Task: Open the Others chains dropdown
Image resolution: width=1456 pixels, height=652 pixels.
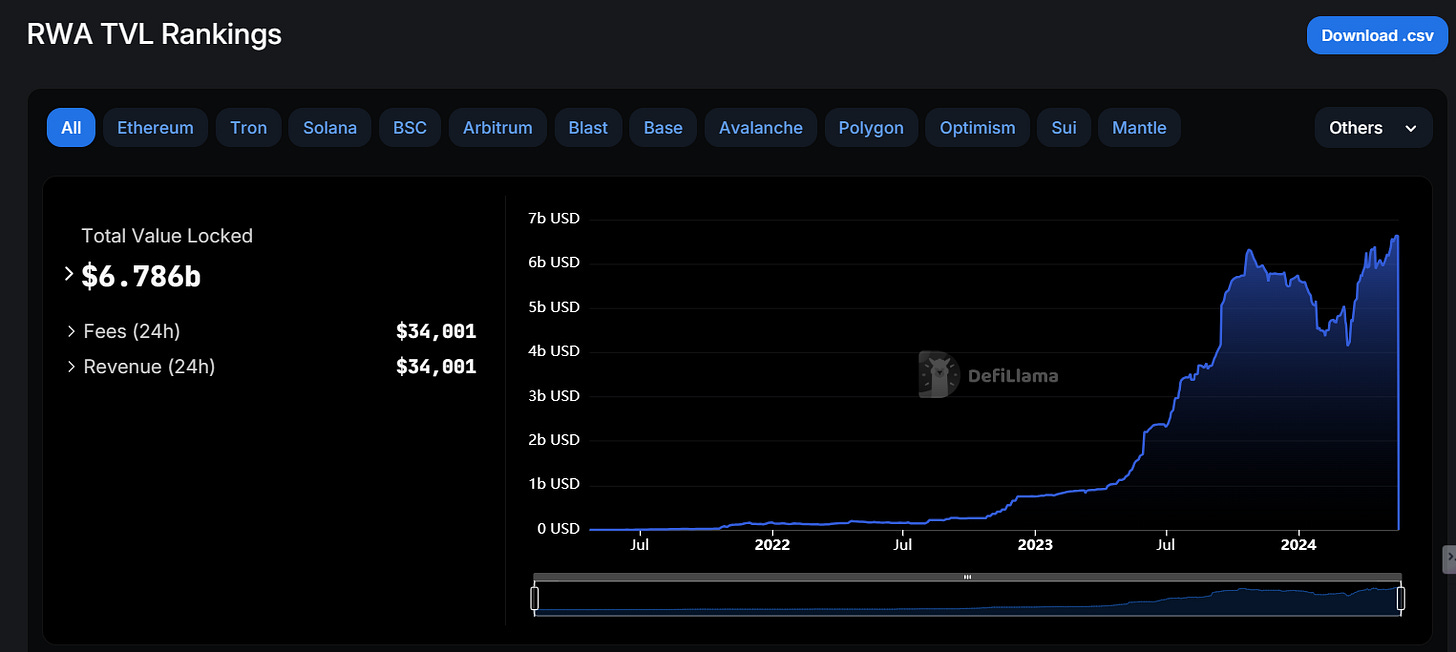Action: coord(1373,128)
